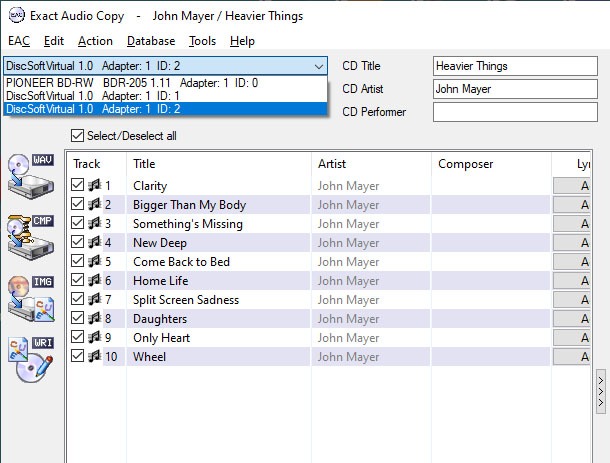The height and width of the screenshot is (463, 610).
Task: Click the lyrics button for Wheel
Action: click(571, 356)
